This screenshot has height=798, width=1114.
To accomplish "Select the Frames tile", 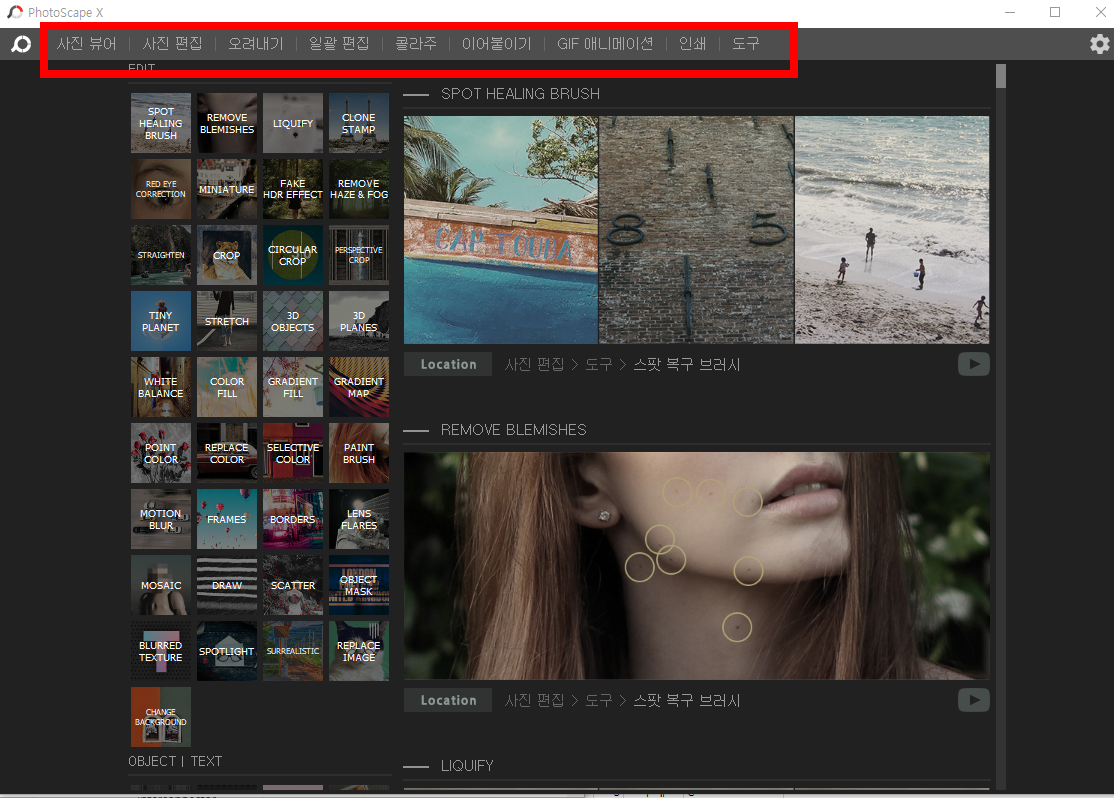I will click(227, 519).
